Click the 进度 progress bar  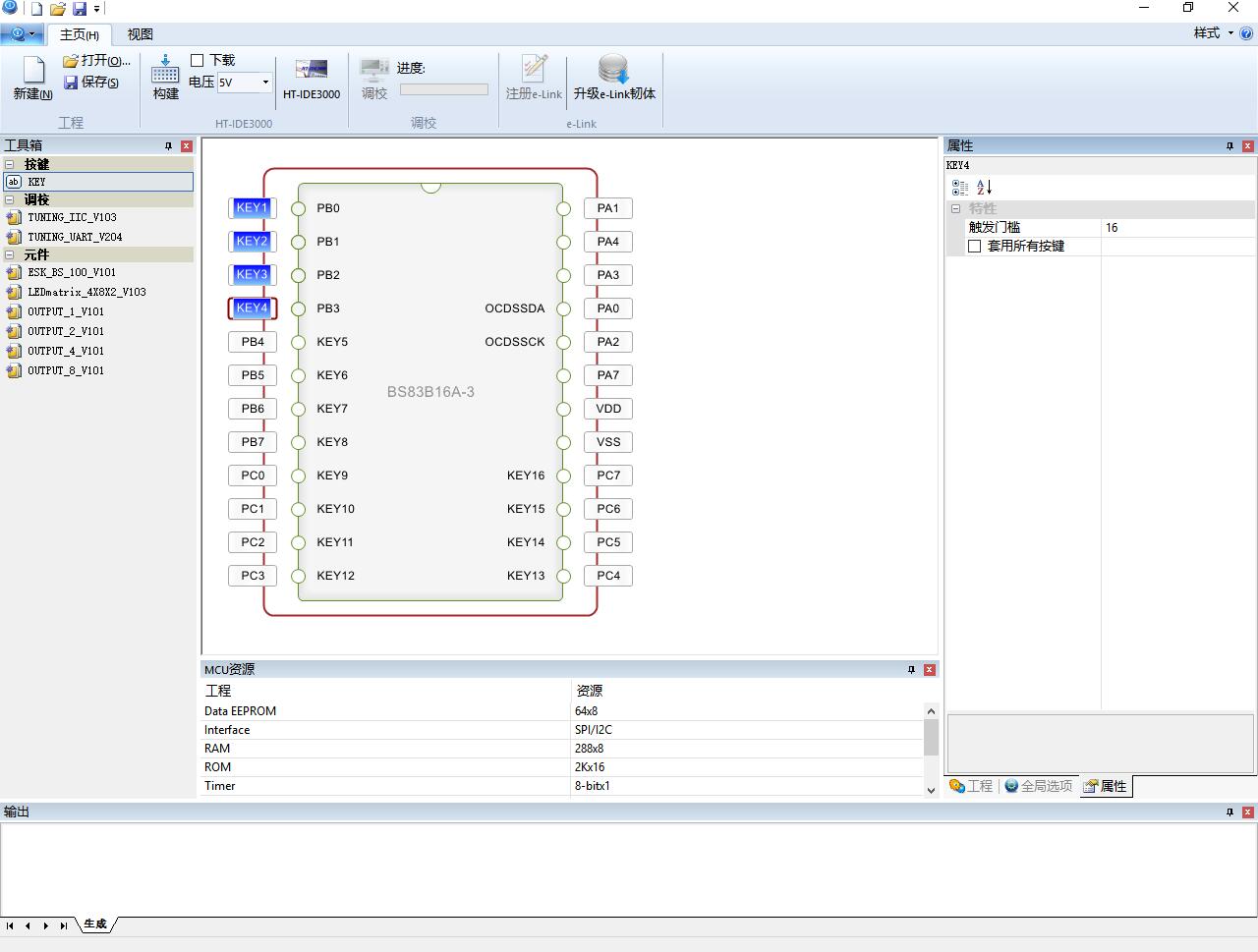[444, 89]
